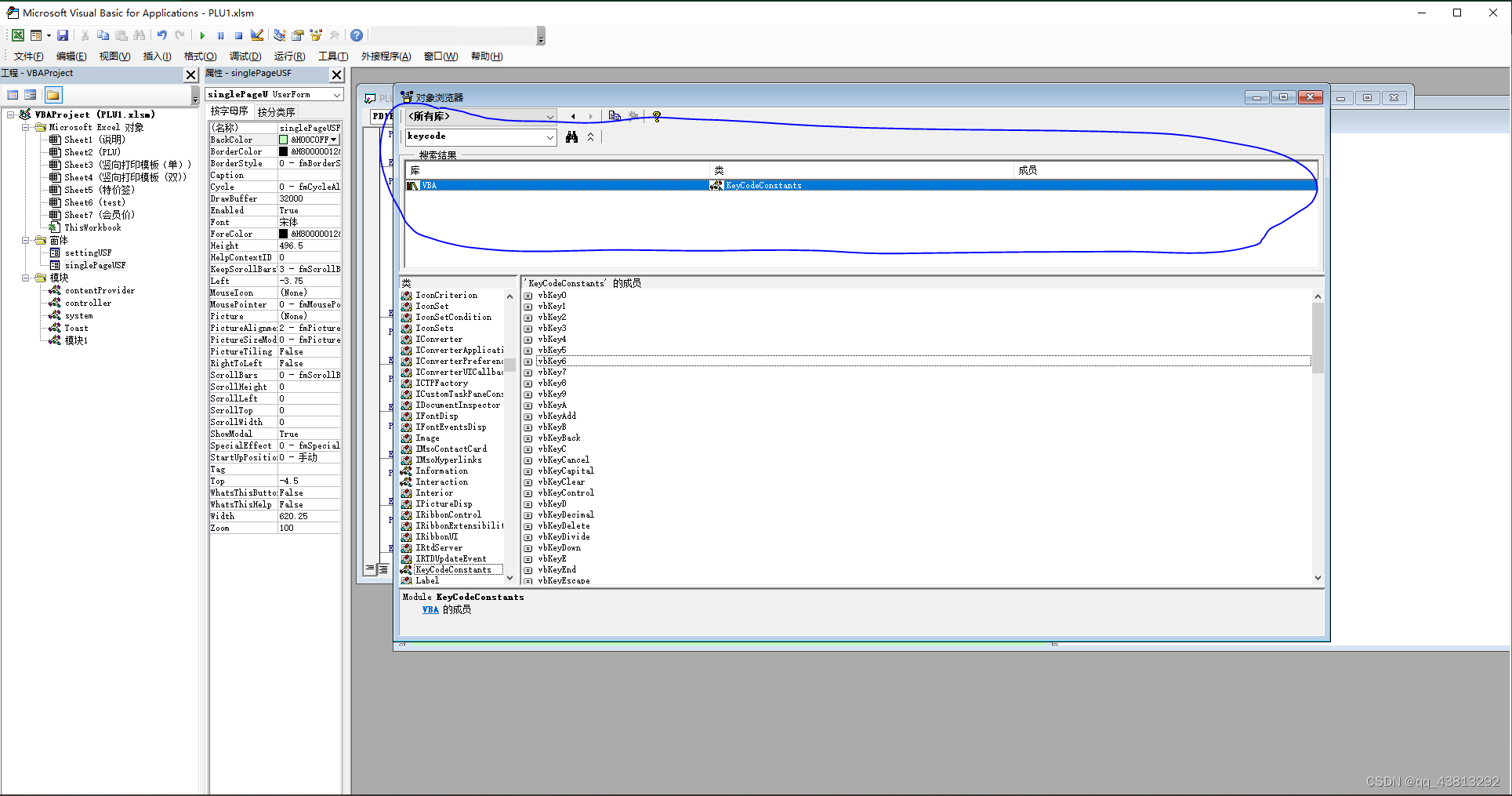Click the binoculars search icon in Object Browser
The image size is (1512, 796).
(571, 136)
